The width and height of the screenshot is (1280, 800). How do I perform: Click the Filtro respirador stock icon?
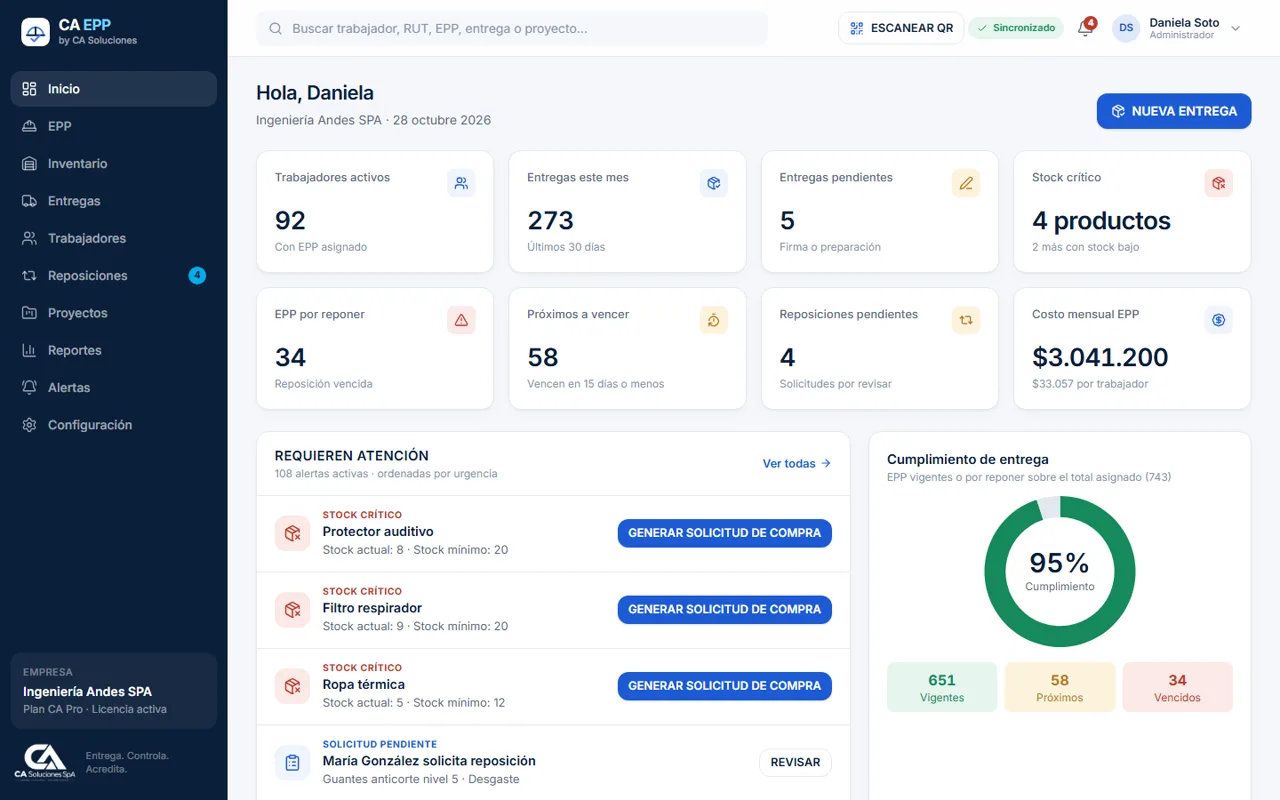pyautogui.click(x=292, y=609)
